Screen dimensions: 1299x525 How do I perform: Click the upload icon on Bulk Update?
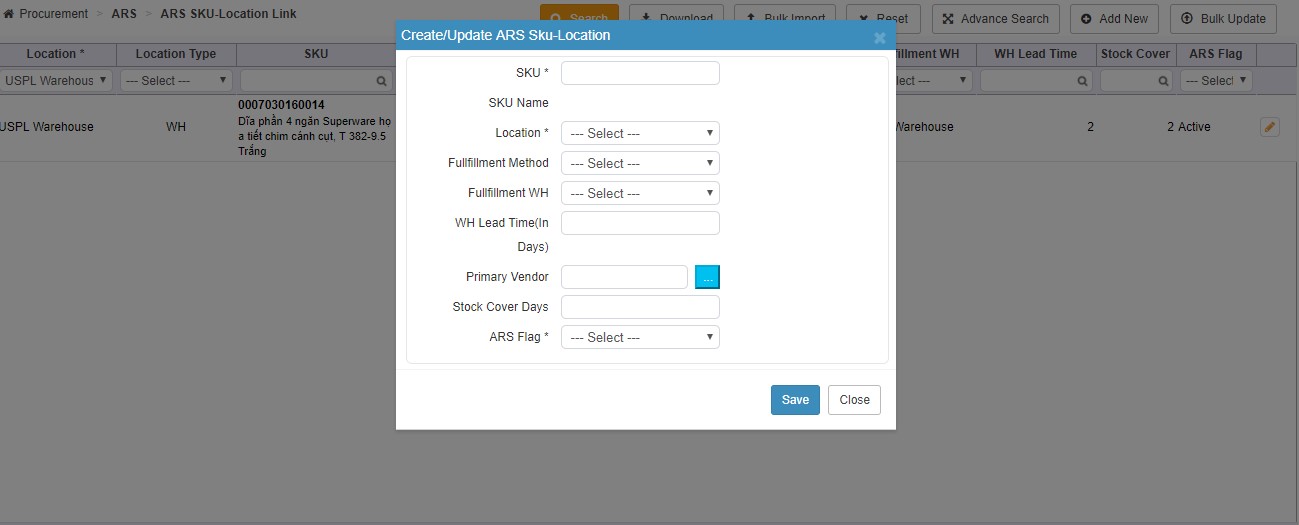point(1187,19)
